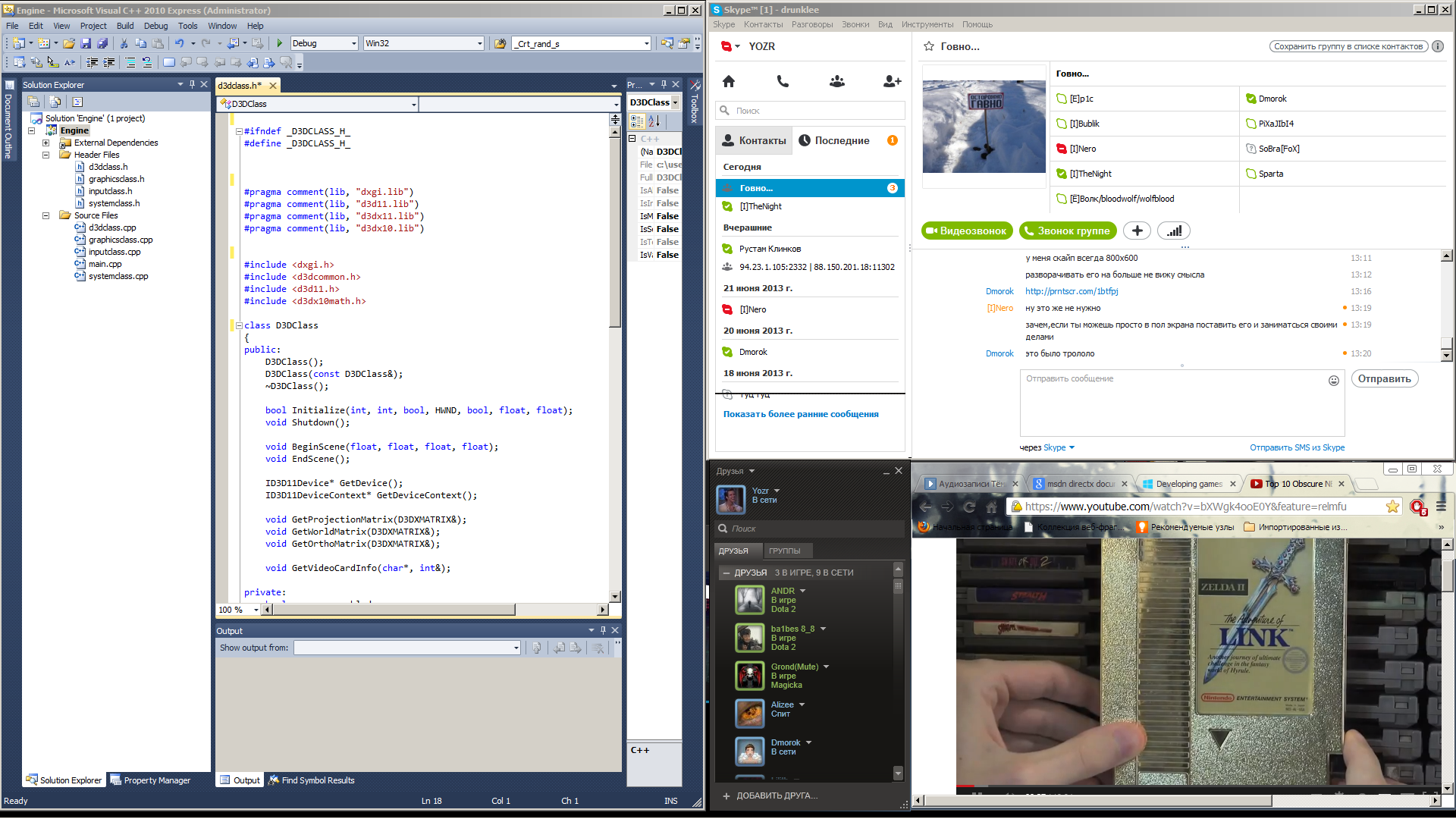This screenshot has width=1456, height=819.
Task: Switch to the Последние tab in Skype
Action: [842, 140]
